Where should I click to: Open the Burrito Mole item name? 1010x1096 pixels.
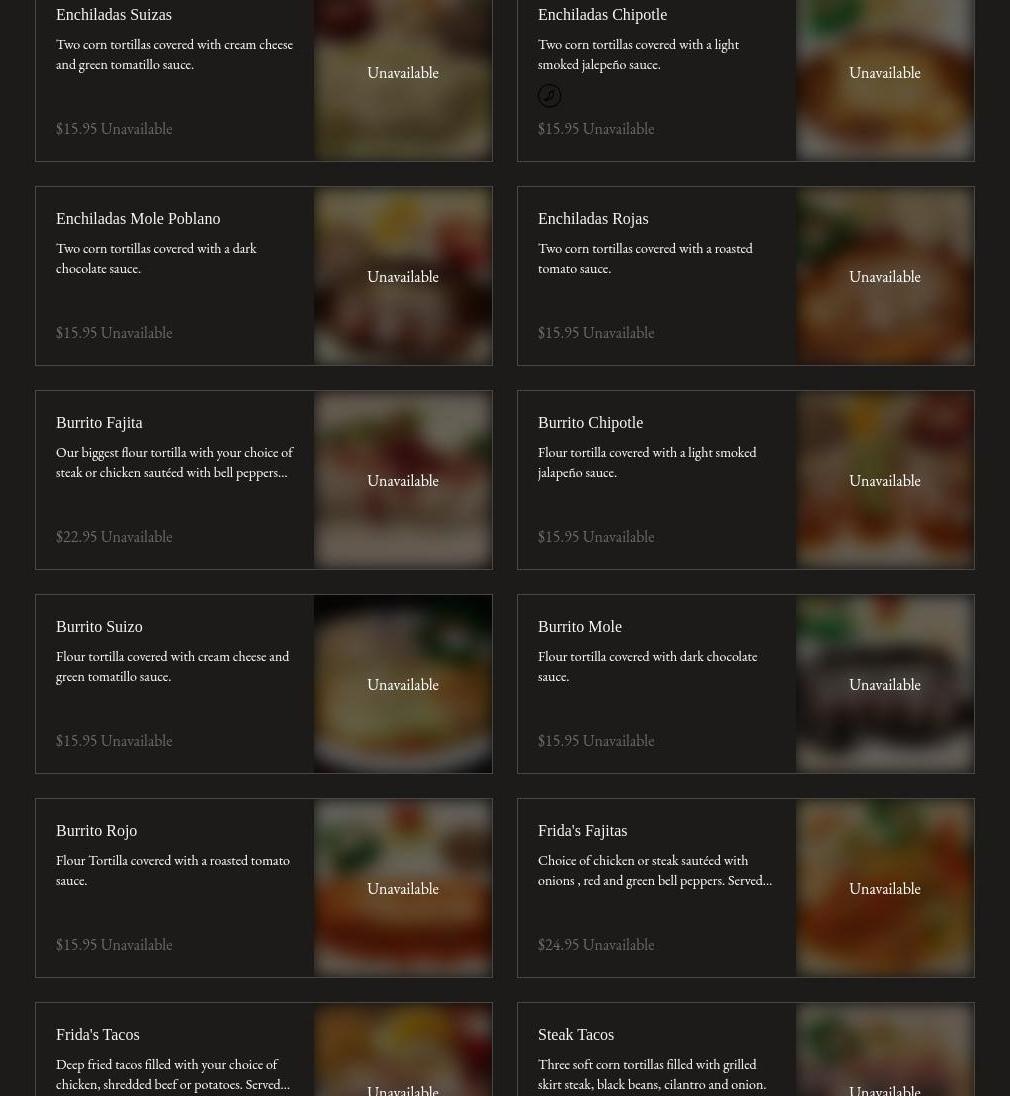[x=579, y=627]
